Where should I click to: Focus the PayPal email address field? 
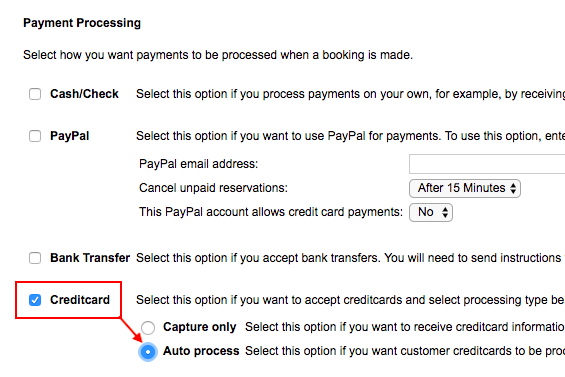[487, 164]
